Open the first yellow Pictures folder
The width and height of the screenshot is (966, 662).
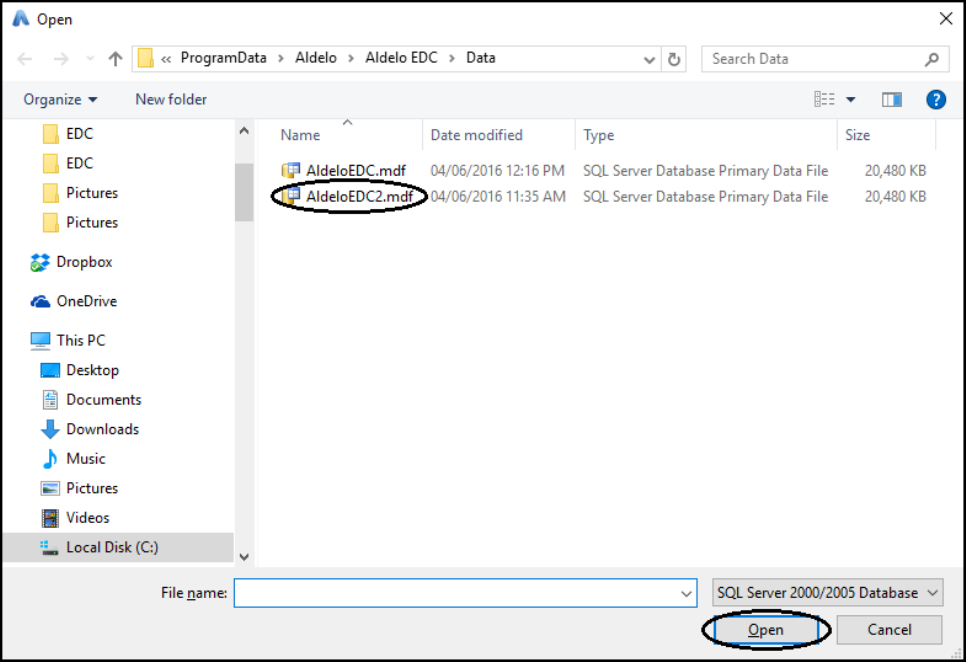(x=92, y=193)
